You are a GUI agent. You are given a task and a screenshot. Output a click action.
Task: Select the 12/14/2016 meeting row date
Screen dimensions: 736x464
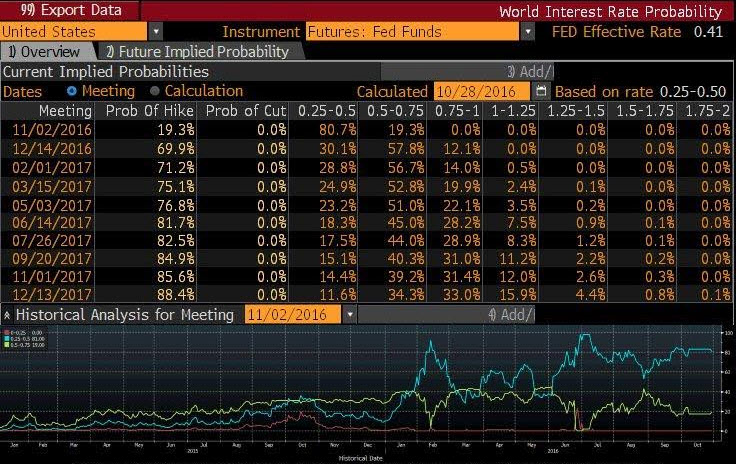pos(51,148)
